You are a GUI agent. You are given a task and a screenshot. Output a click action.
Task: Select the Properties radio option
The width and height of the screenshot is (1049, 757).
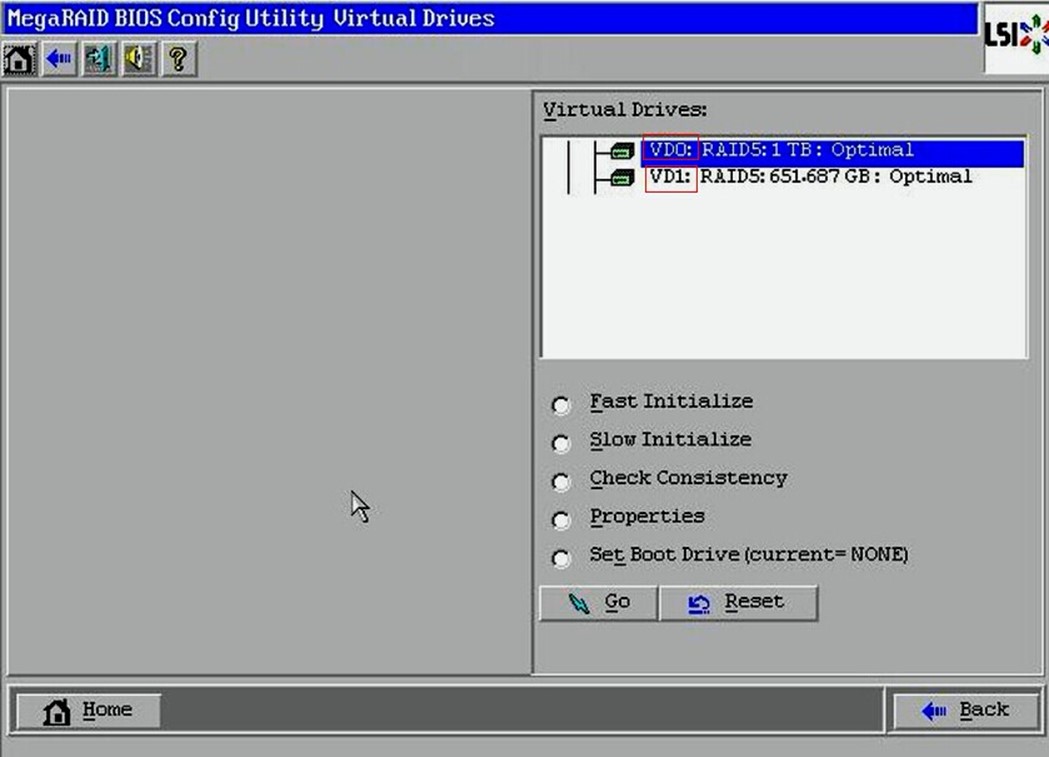coord(561,520)
